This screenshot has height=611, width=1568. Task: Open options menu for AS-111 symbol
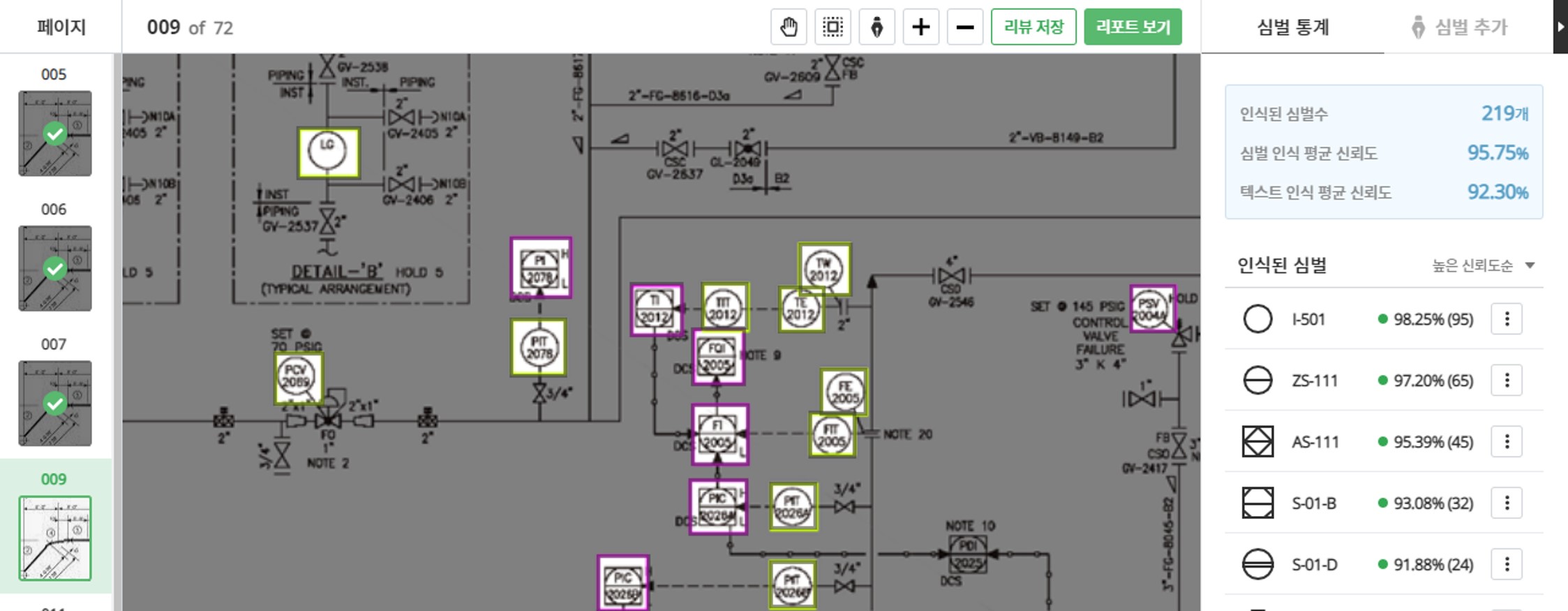click(1507, 442)
